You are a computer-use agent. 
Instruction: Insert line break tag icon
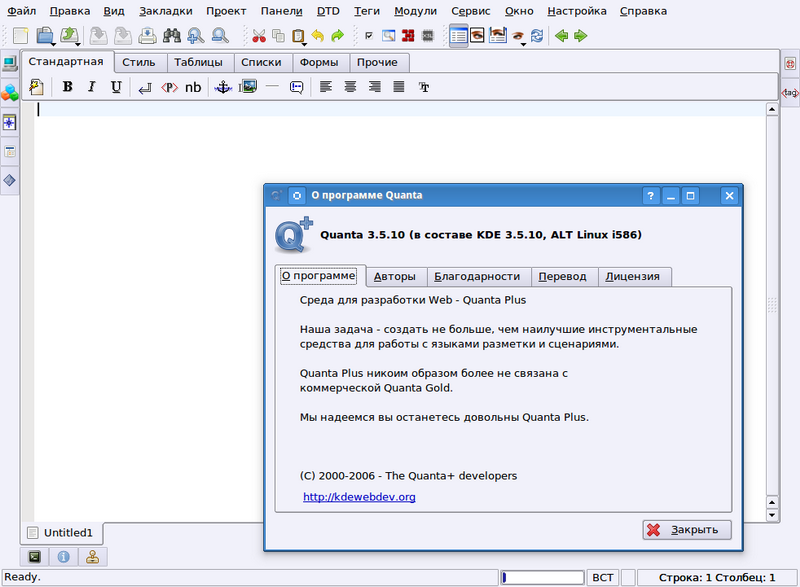(x=145, y=88)
